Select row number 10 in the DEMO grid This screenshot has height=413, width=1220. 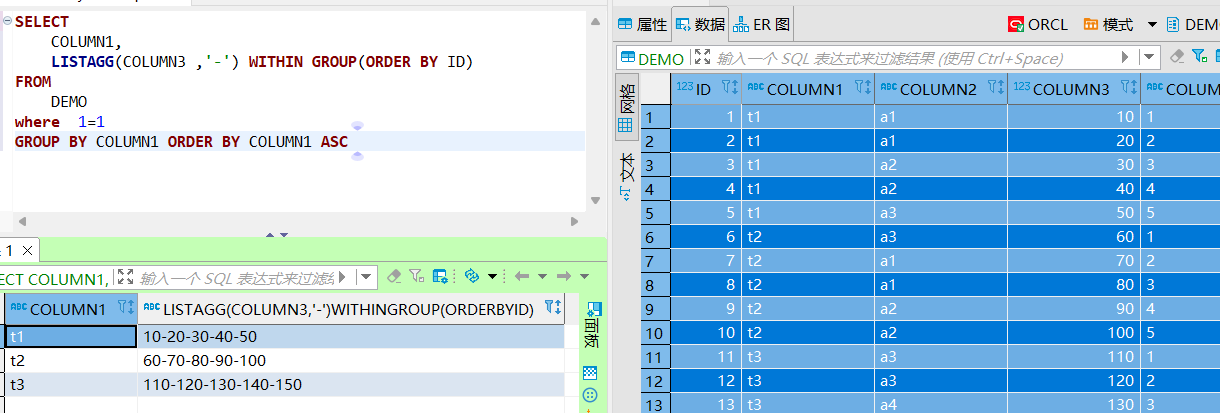[x=656, y=333]
